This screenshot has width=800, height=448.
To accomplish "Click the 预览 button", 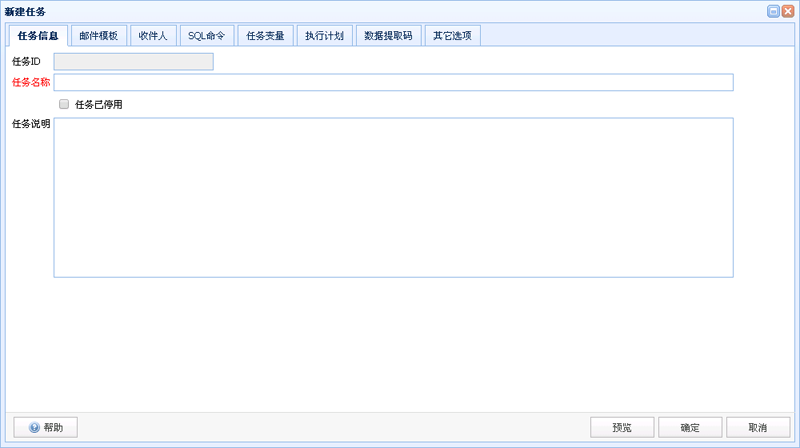I will tap(622, 428).
